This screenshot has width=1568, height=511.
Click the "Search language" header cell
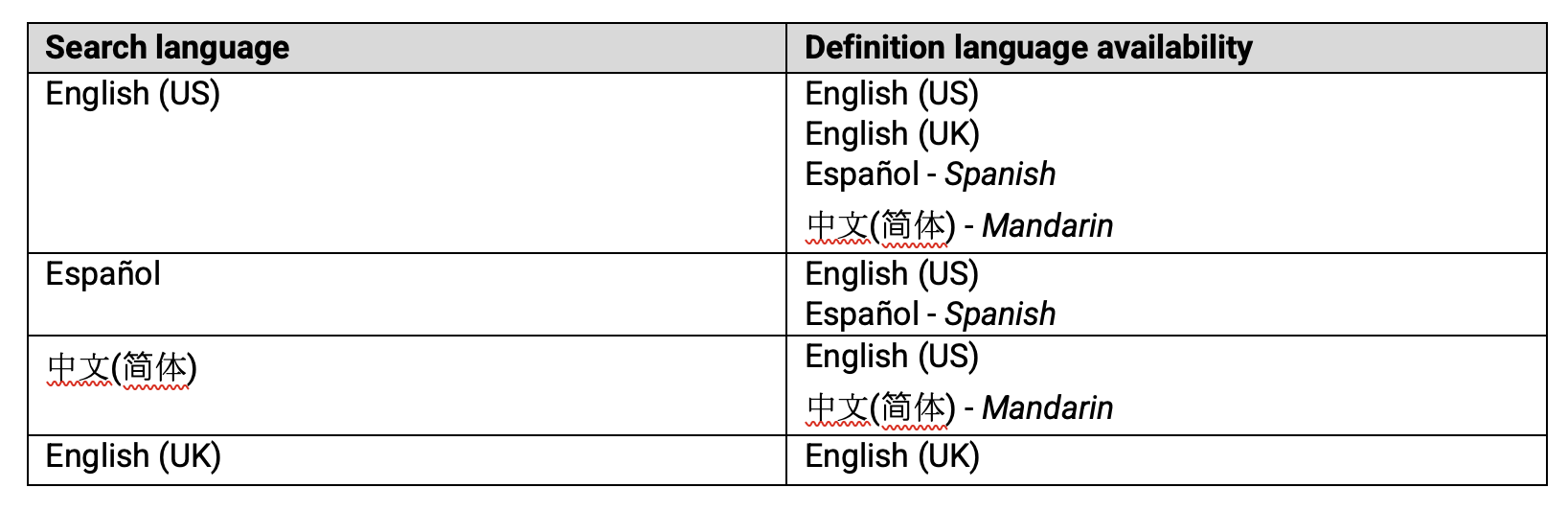(168, 48)
